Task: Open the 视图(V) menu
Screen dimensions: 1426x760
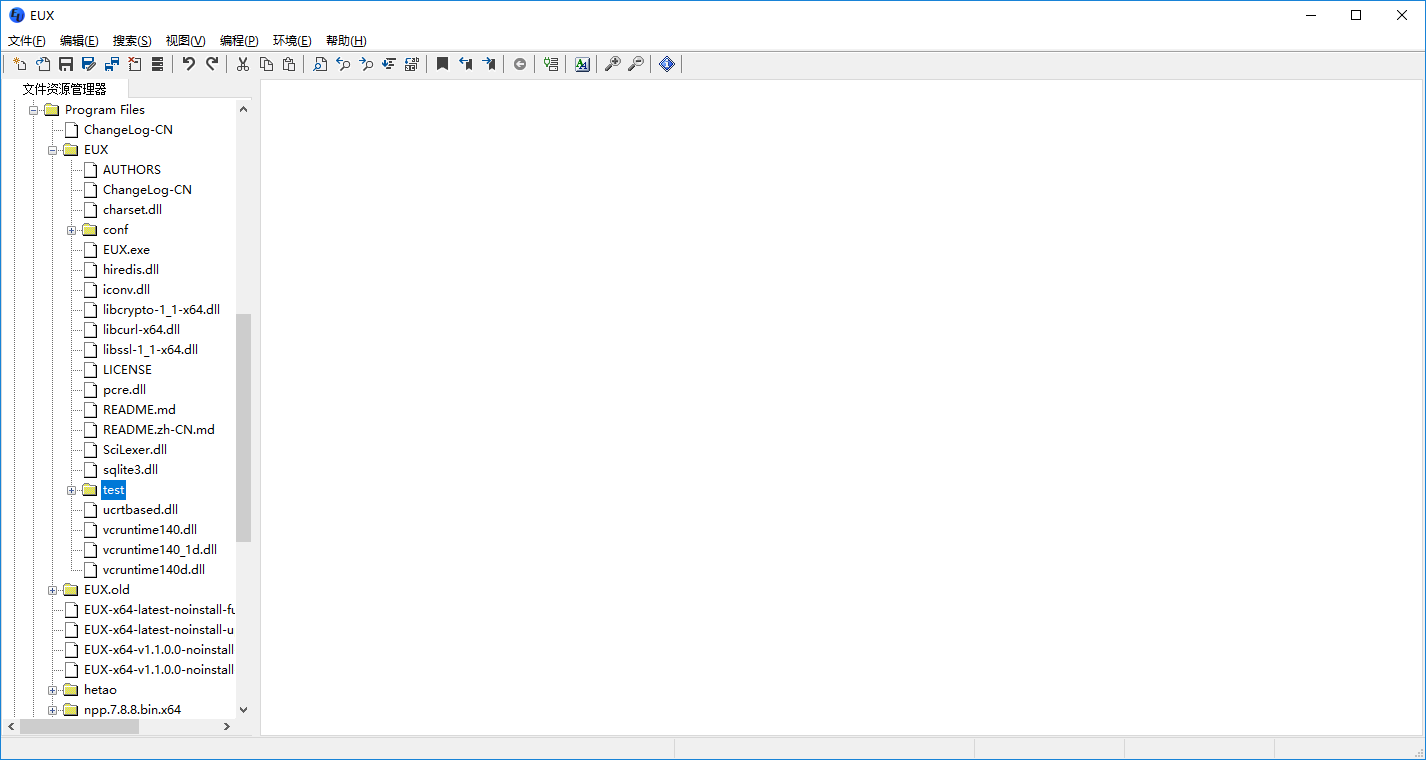Action: (x=185, y=41)
